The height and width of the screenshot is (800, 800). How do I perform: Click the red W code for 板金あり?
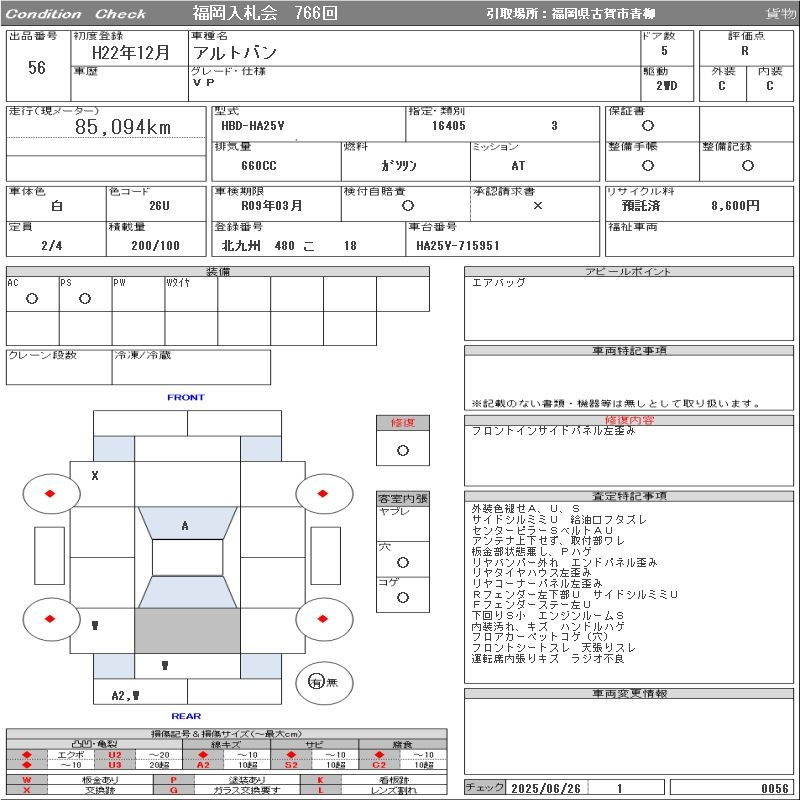(27, 780)
